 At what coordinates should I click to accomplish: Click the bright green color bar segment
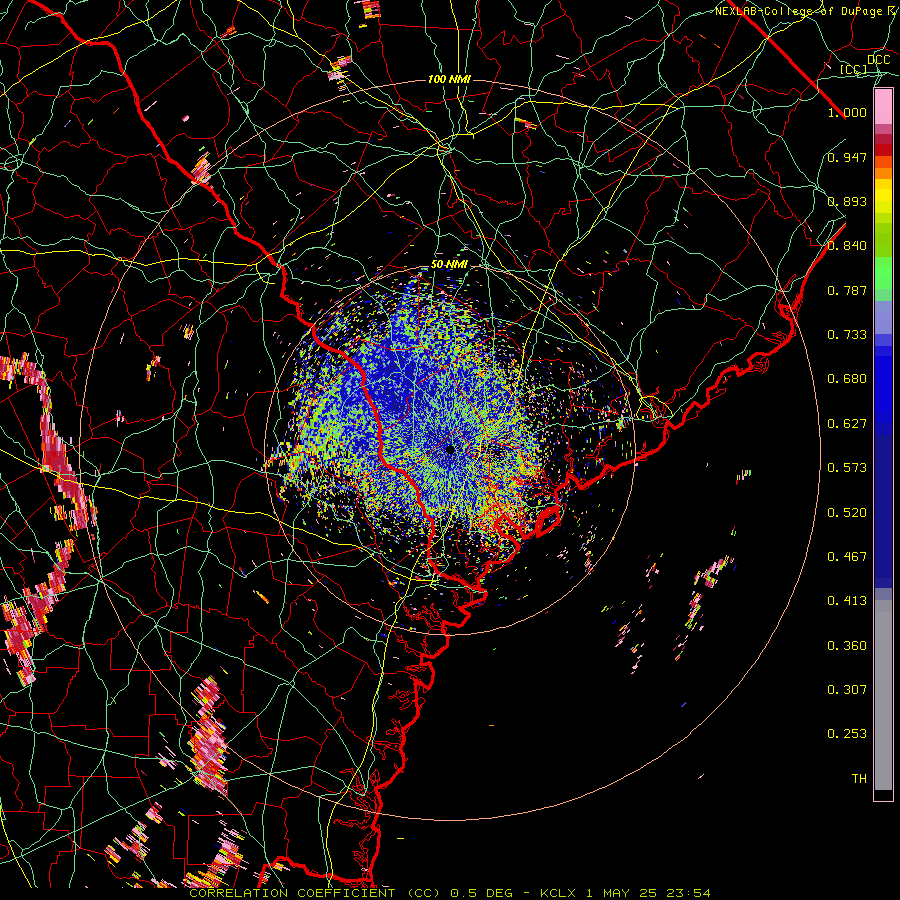coord(883,273)
